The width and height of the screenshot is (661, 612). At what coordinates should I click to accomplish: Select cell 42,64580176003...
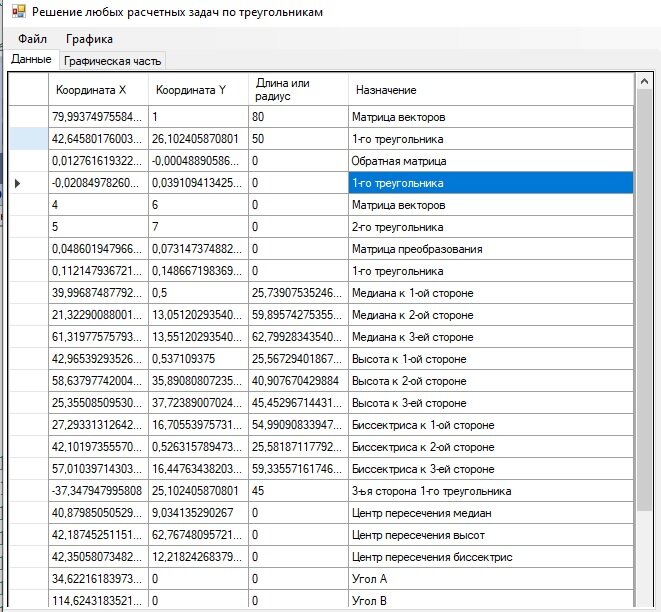pyautogui.click(x=99, y=139)
